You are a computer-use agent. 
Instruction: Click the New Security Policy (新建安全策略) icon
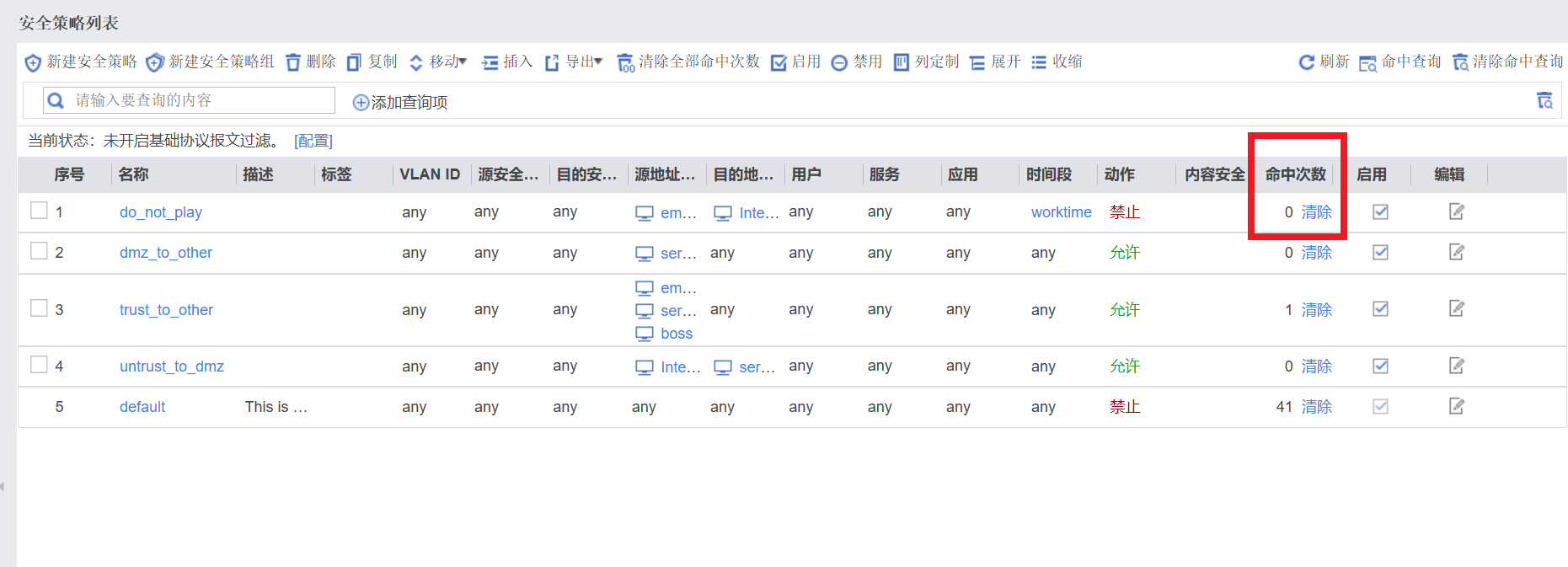(34, 62)
